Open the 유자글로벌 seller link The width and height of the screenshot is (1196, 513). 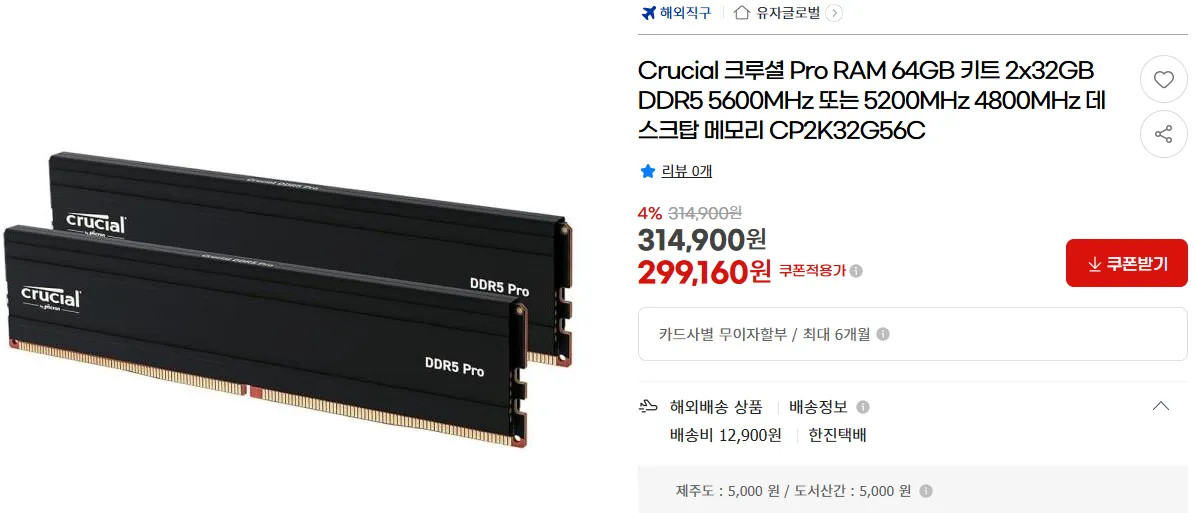(788, 13)
